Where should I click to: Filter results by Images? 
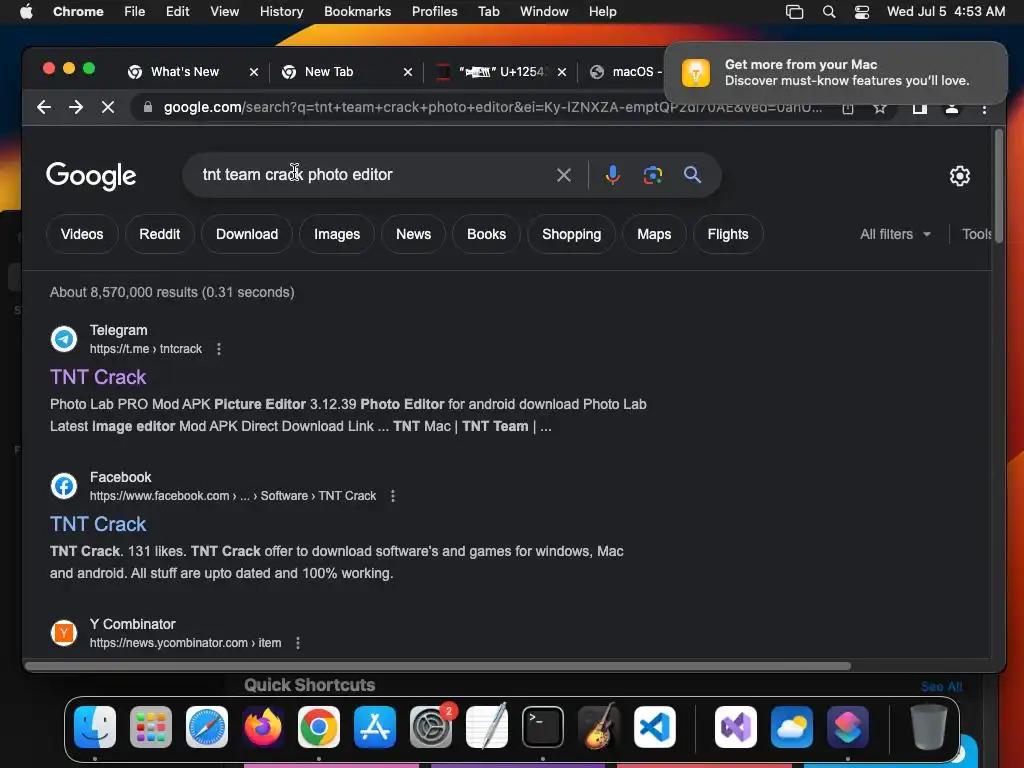[337, 234]
